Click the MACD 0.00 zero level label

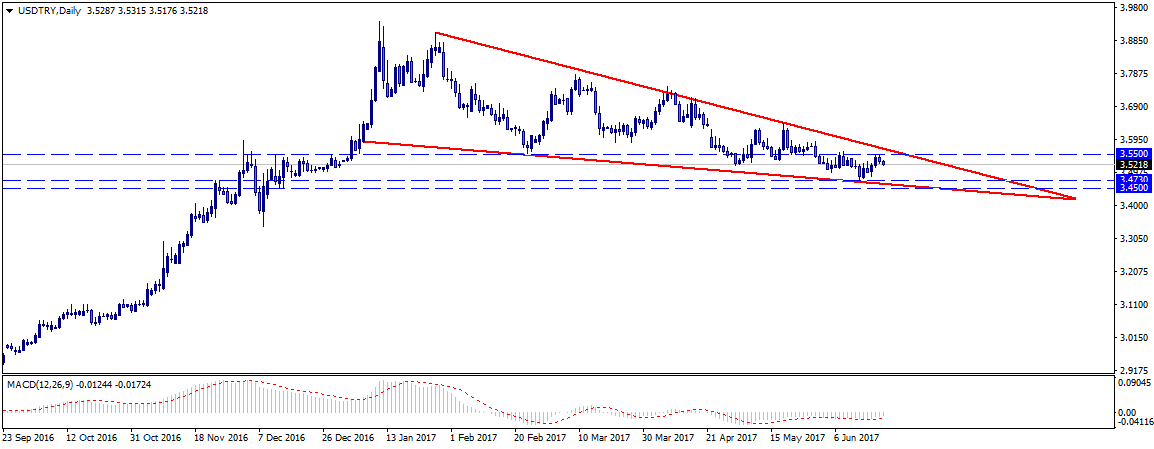(1126, 412)
